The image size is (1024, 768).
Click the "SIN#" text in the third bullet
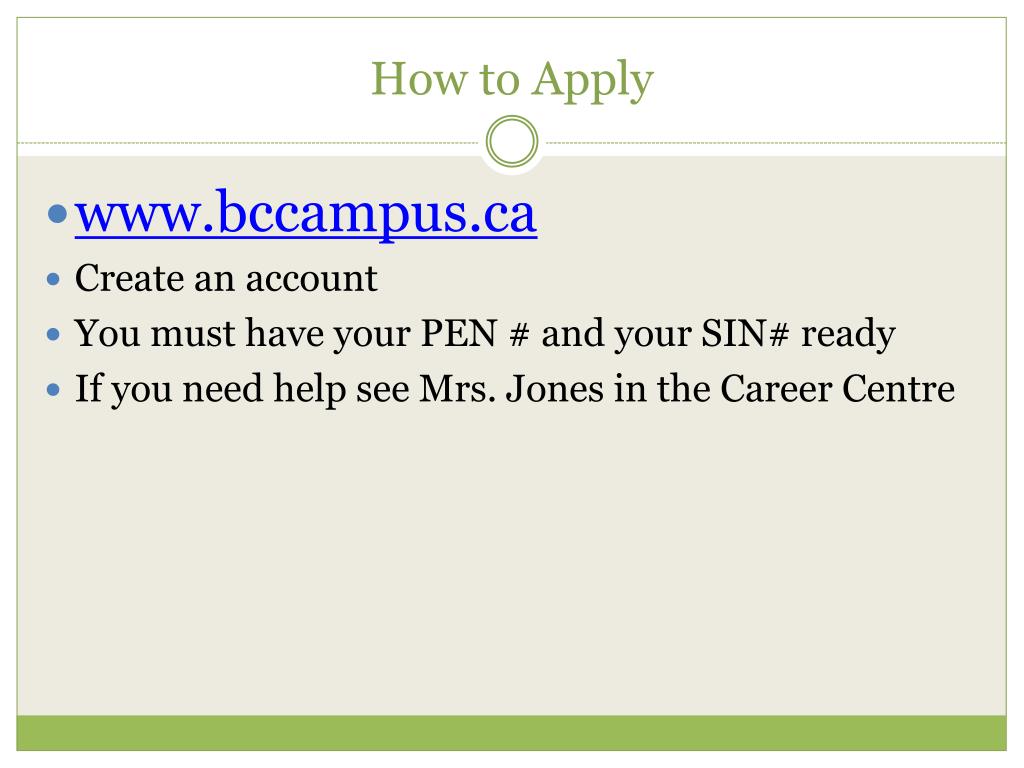coord(745,333)
